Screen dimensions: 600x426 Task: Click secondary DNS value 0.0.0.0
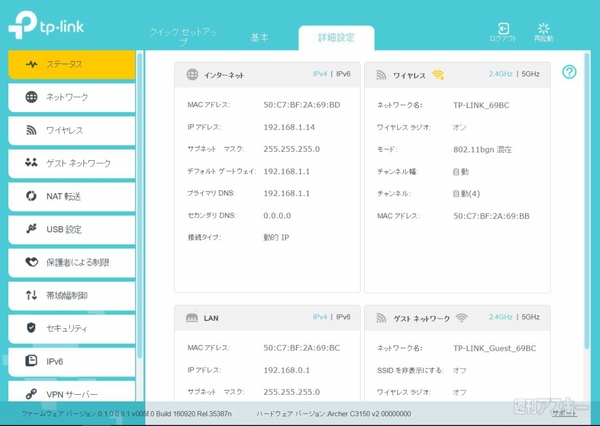[277, 215]
